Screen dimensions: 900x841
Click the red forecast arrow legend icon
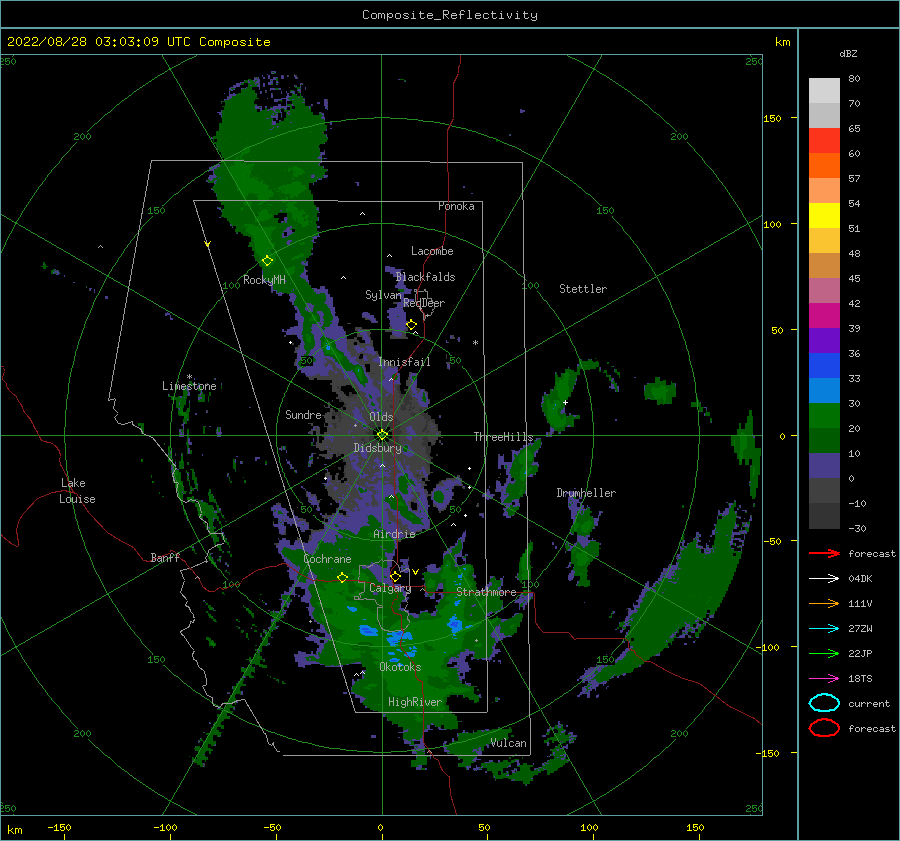[824, 553]
